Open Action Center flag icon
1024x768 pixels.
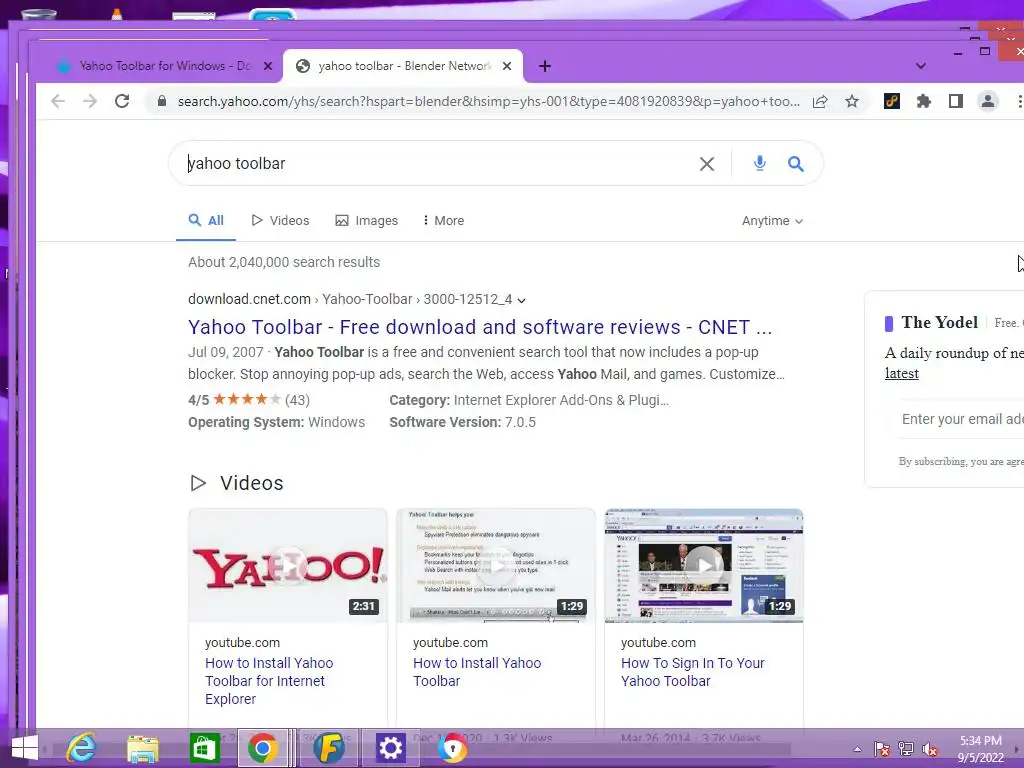point(882,749)
